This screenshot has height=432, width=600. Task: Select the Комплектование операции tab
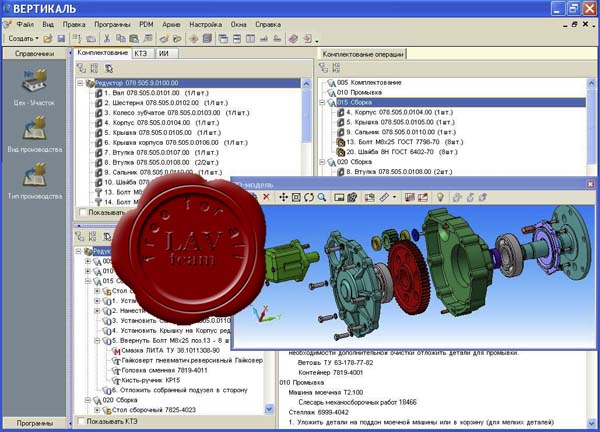(363, 54)
